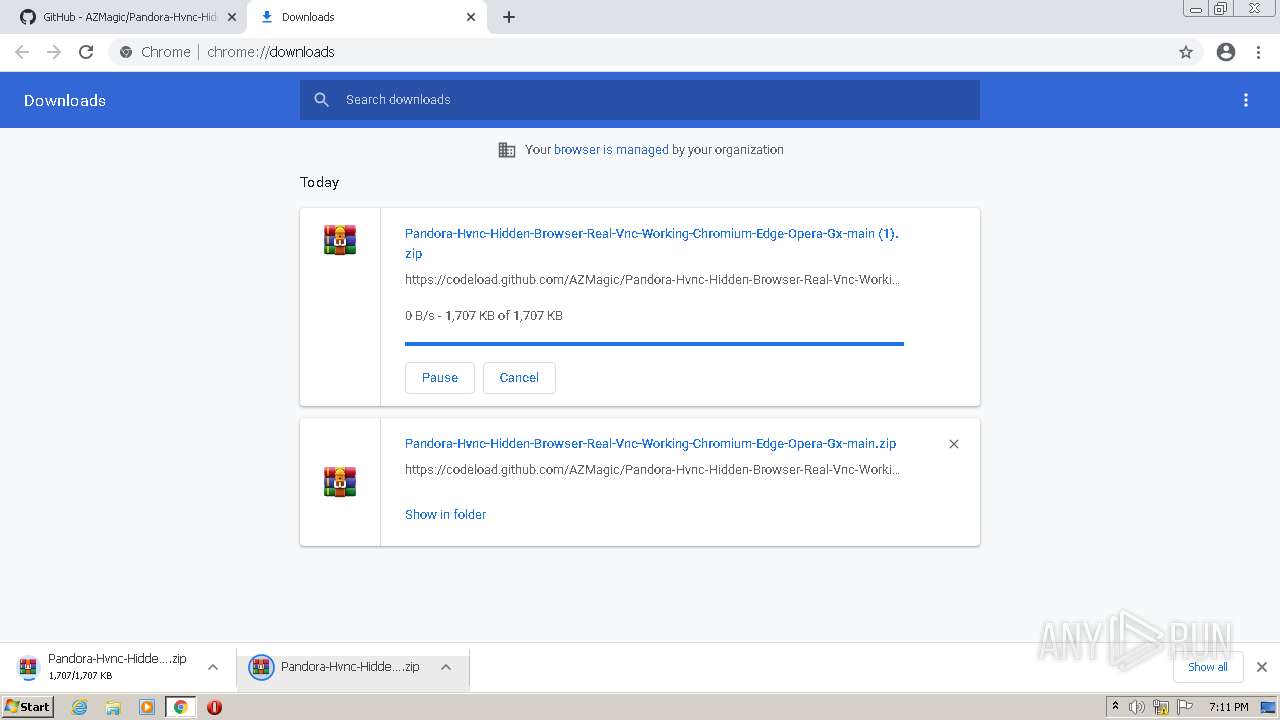The width and height of the screenshot is (1280, 720).
Task: Open codeload URL of main (1).zip download
Action: click(x=652, y=280)
